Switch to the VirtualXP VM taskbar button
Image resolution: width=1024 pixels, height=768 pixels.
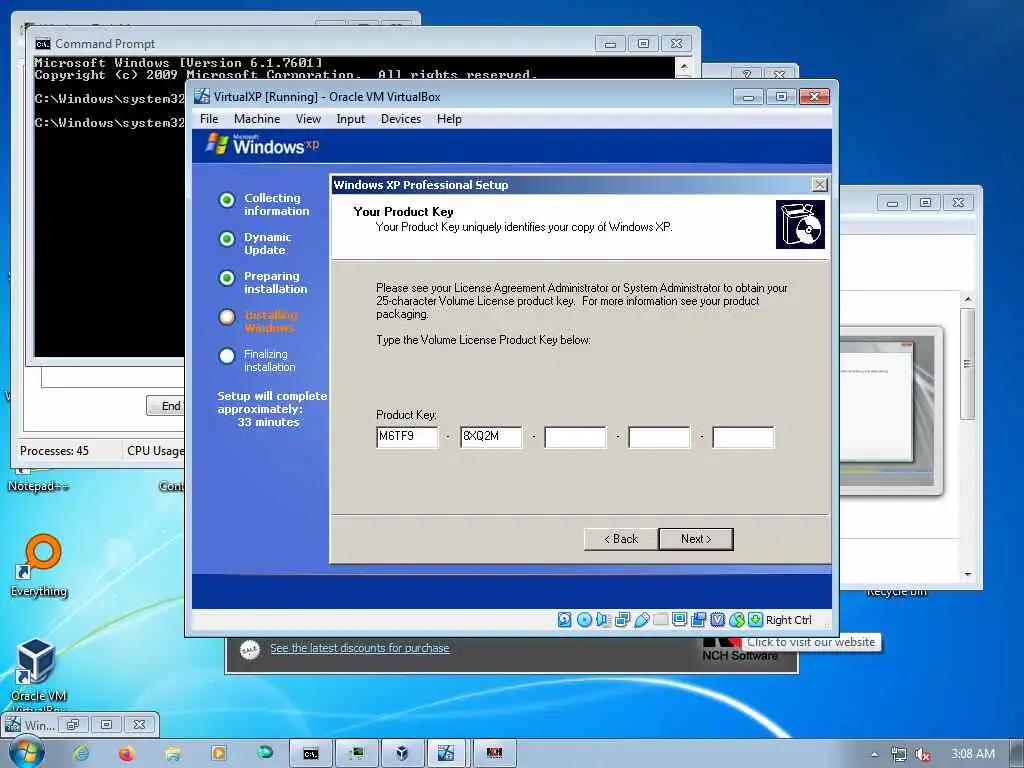click(447, 754)
